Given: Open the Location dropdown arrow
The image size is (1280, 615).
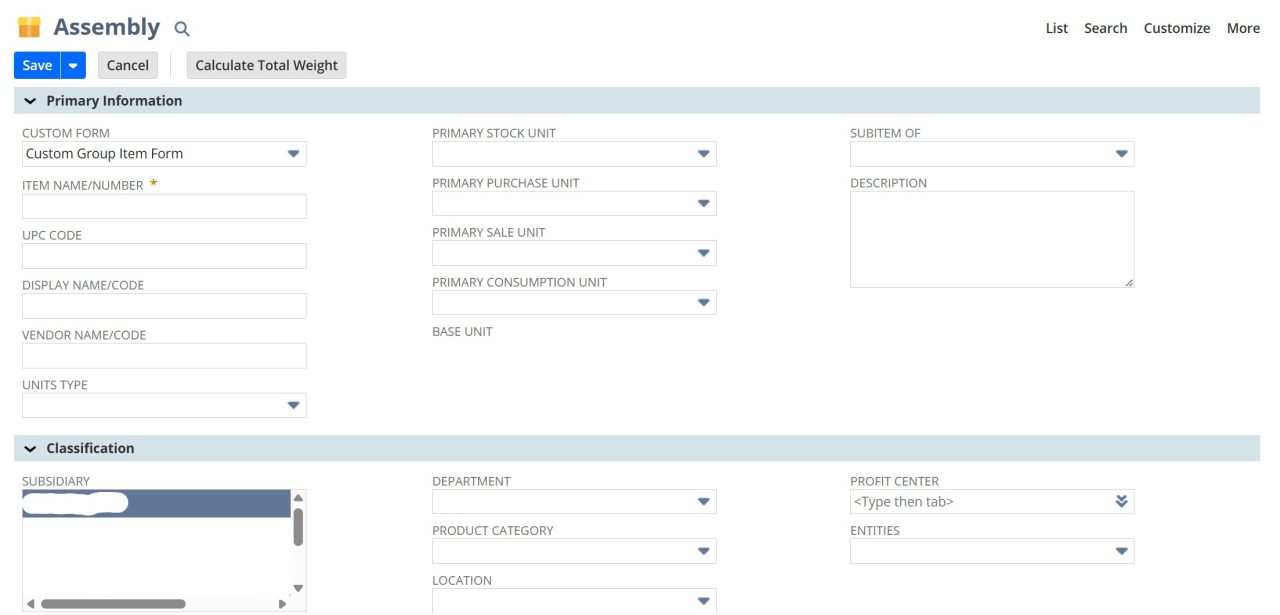Looking at the screenshot, I should point(704,600).
